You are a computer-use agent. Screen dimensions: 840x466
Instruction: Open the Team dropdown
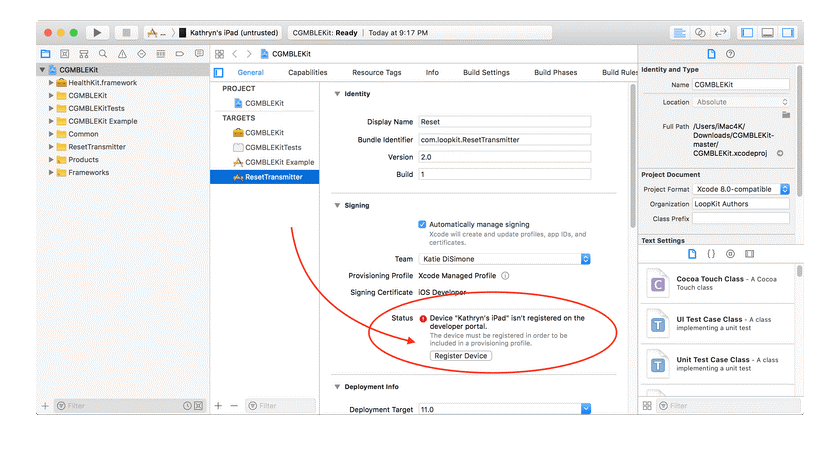(x=504, y=259)
